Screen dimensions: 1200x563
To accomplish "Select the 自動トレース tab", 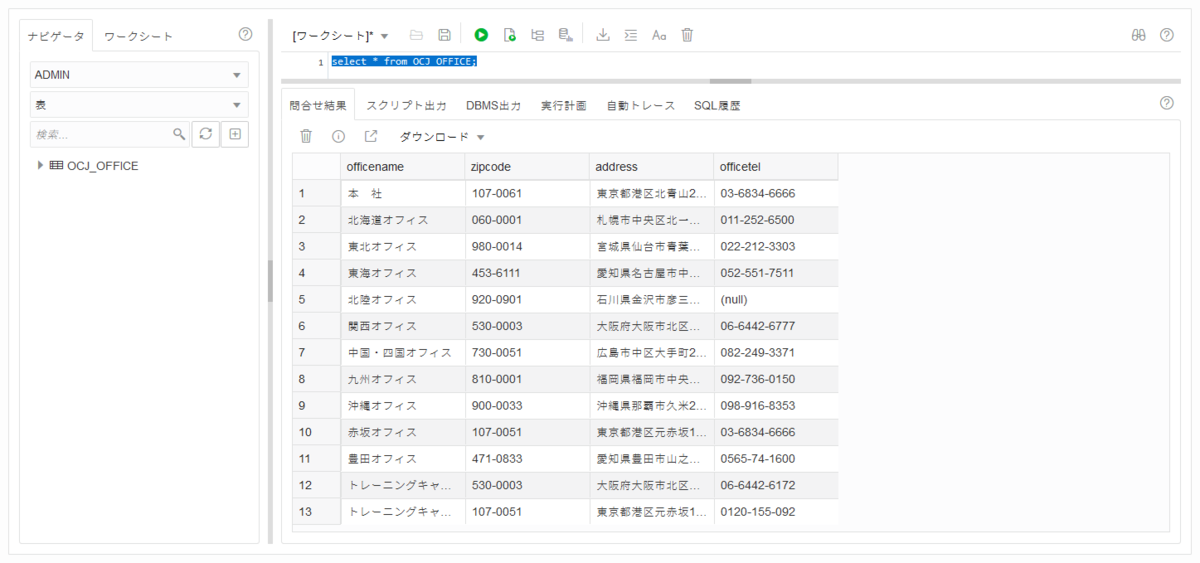I will [x=641, y=105].
